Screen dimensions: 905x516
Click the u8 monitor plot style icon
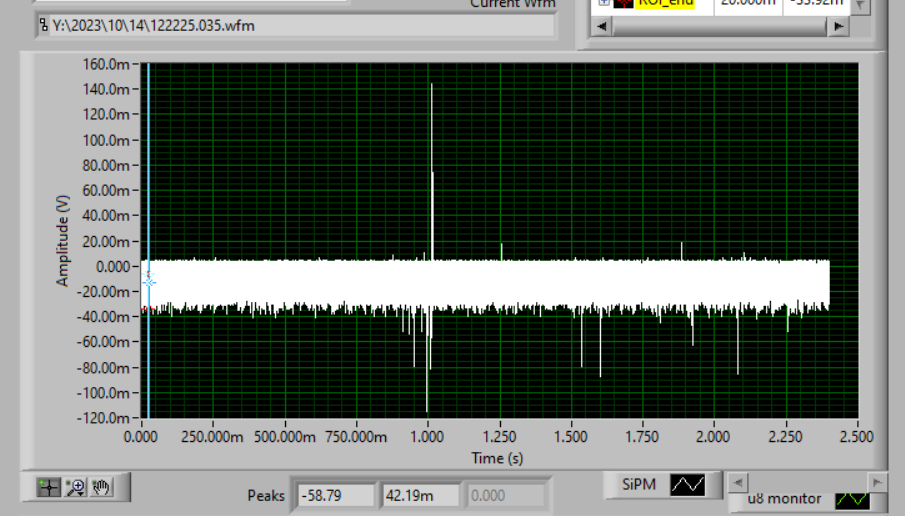point(852,499)
